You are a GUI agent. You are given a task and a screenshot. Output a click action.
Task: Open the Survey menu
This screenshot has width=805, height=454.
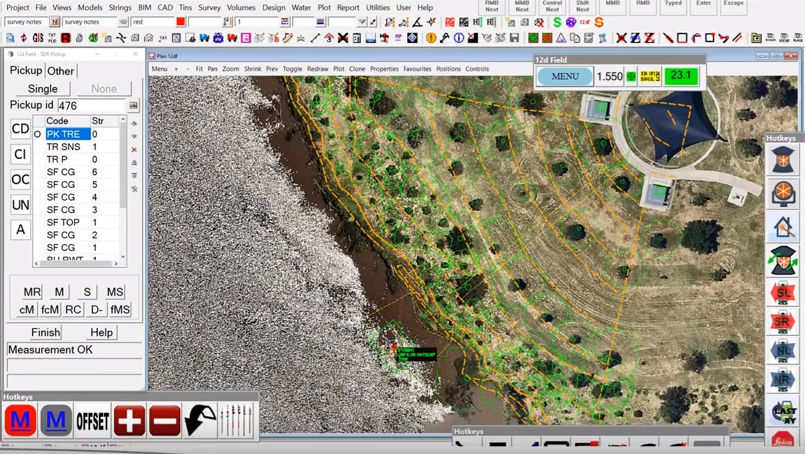click(x=210, y=7)
